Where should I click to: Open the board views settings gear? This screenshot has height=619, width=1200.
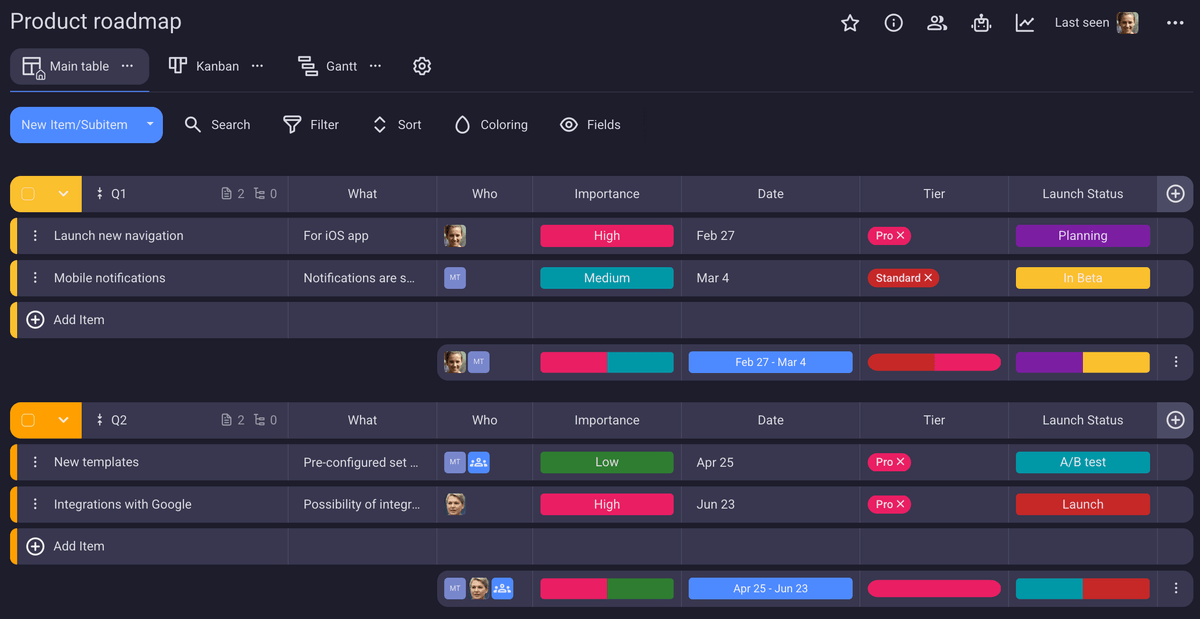pos(421,66)
